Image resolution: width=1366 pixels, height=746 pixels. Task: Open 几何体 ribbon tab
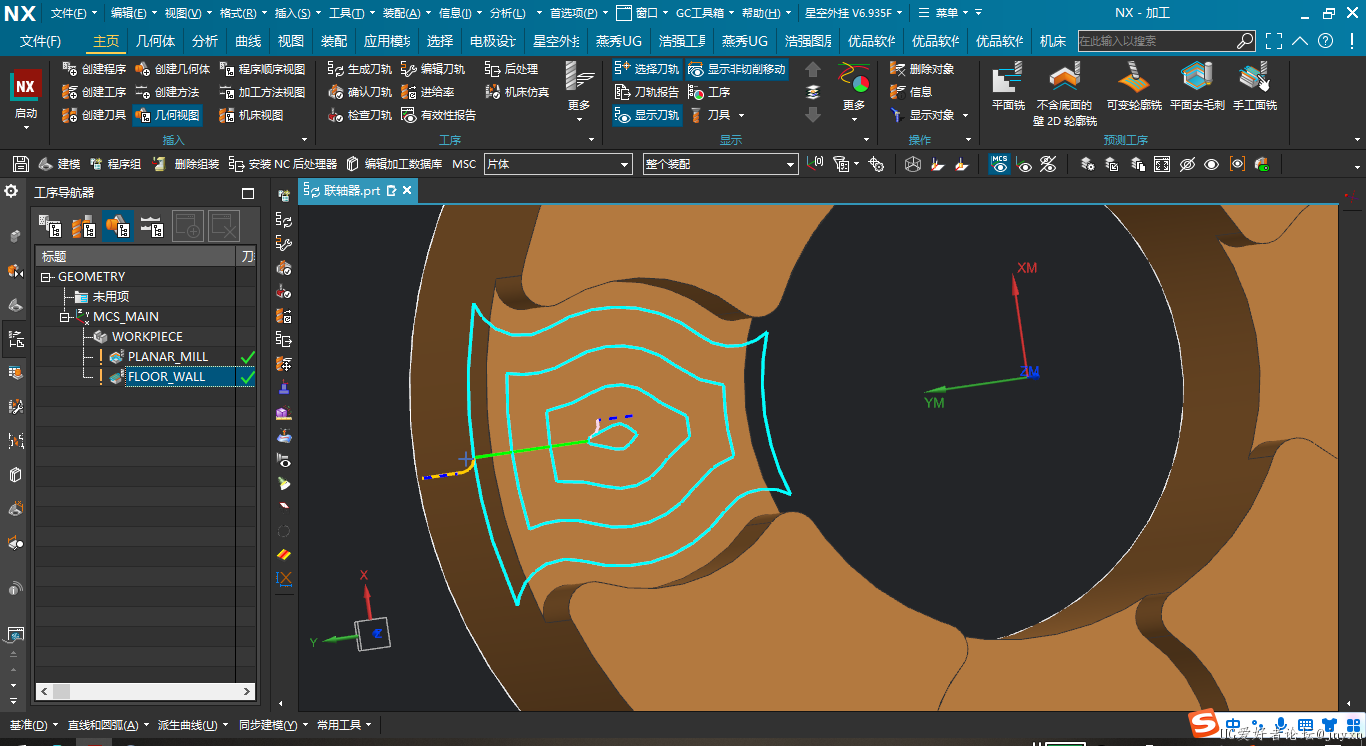point(155,41)
